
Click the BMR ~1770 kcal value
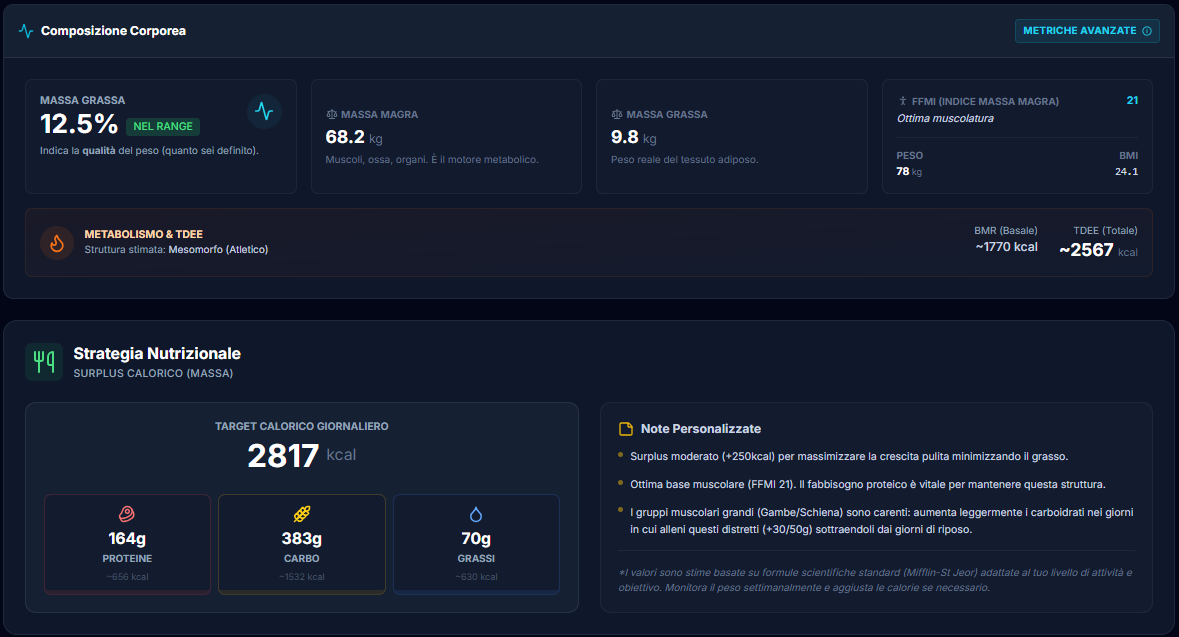(x=1006, y=247)
